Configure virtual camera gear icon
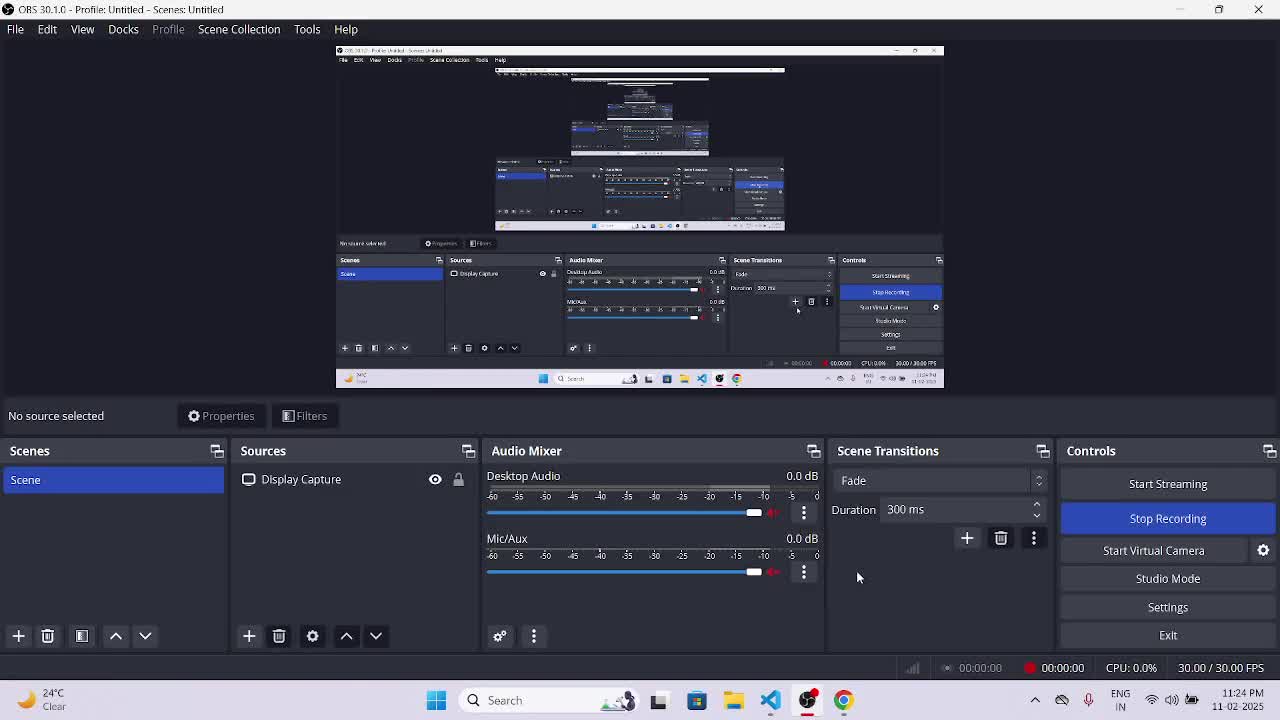 1263,550
